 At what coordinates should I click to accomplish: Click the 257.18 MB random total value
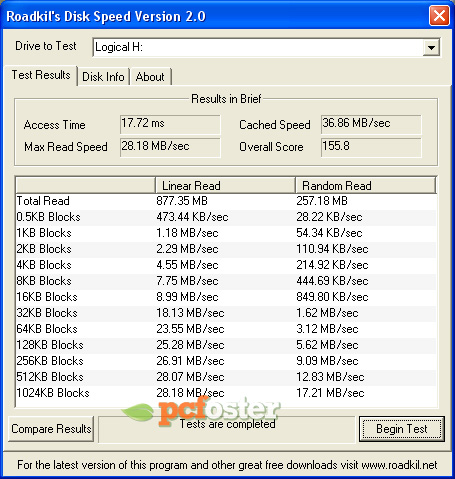[x=322, y=201]
